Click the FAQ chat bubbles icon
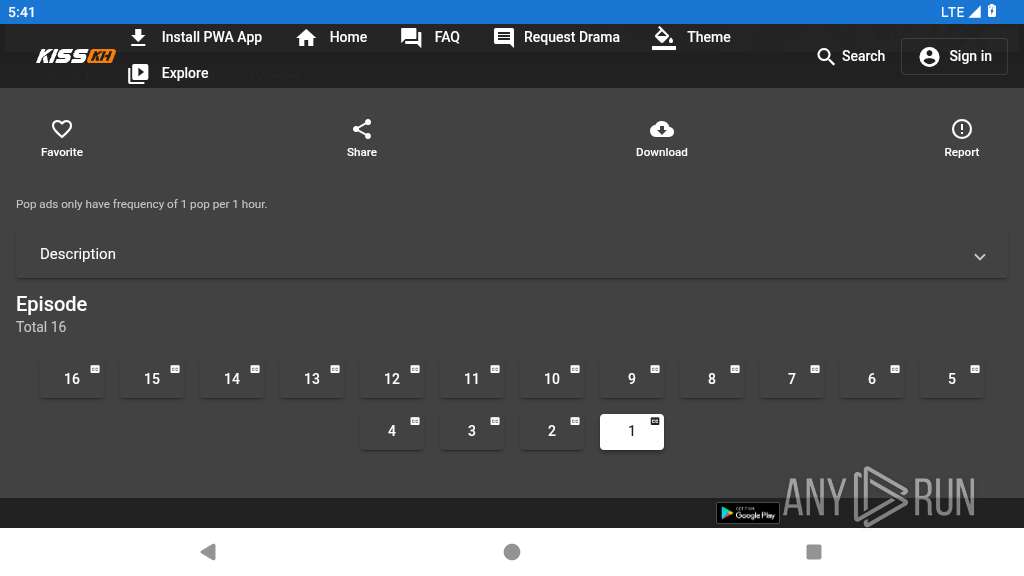Viewport: 1024px width, 576px height. click(411, 38)
